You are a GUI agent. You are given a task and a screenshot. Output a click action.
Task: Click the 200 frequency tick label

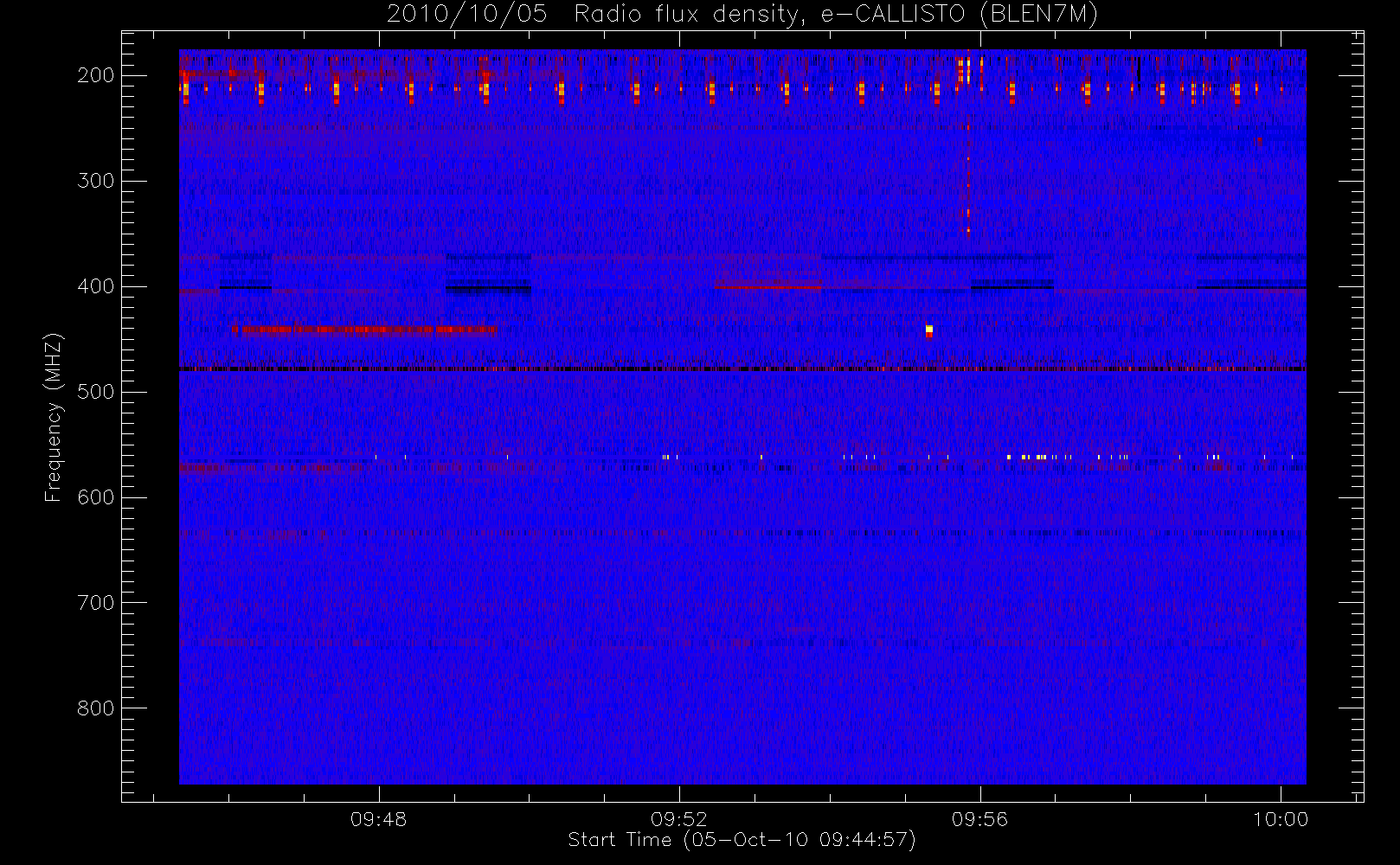pos(96,75)
